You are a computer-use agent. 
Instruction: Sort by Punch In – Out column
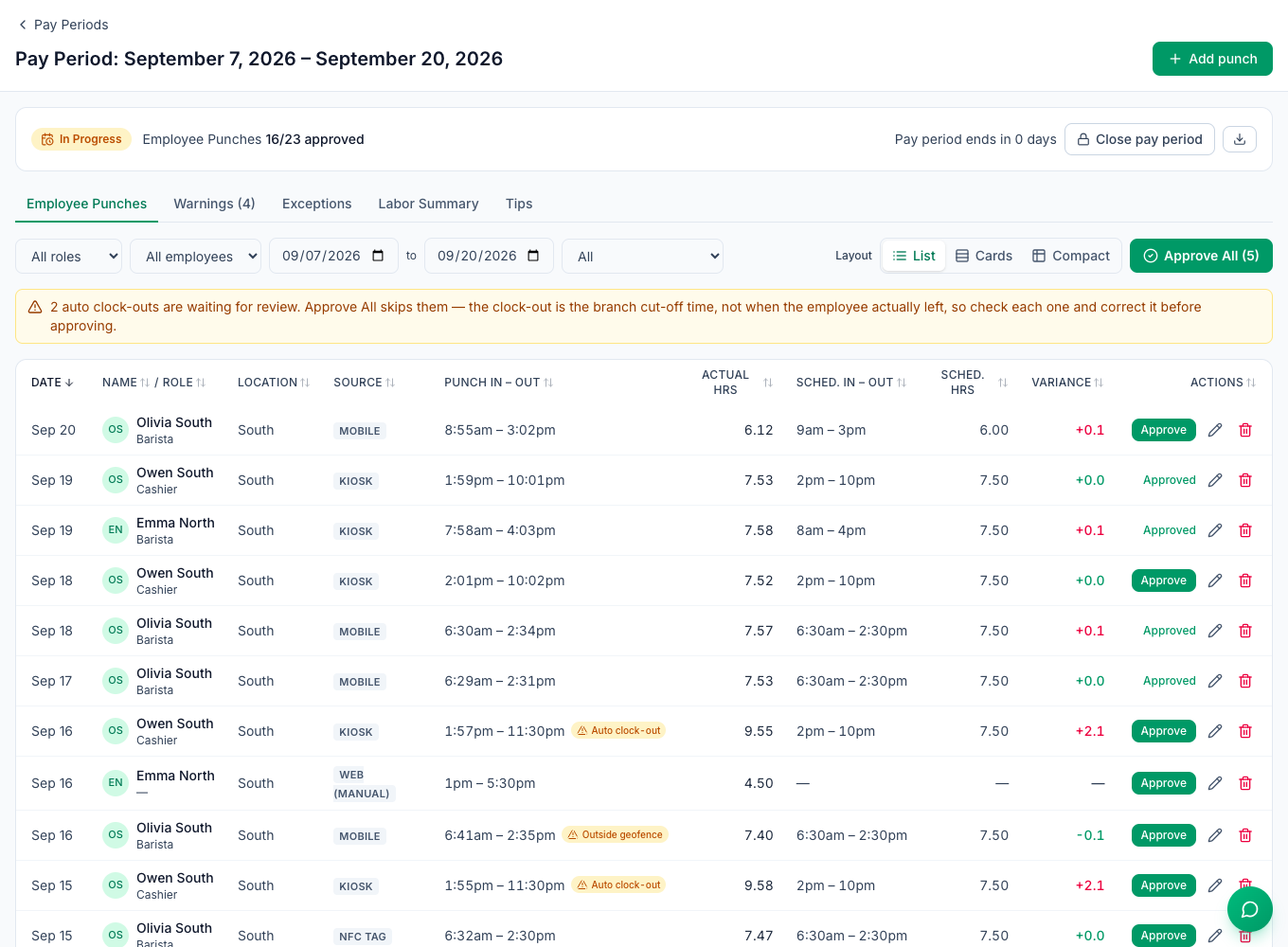click(x=499, y=383)
